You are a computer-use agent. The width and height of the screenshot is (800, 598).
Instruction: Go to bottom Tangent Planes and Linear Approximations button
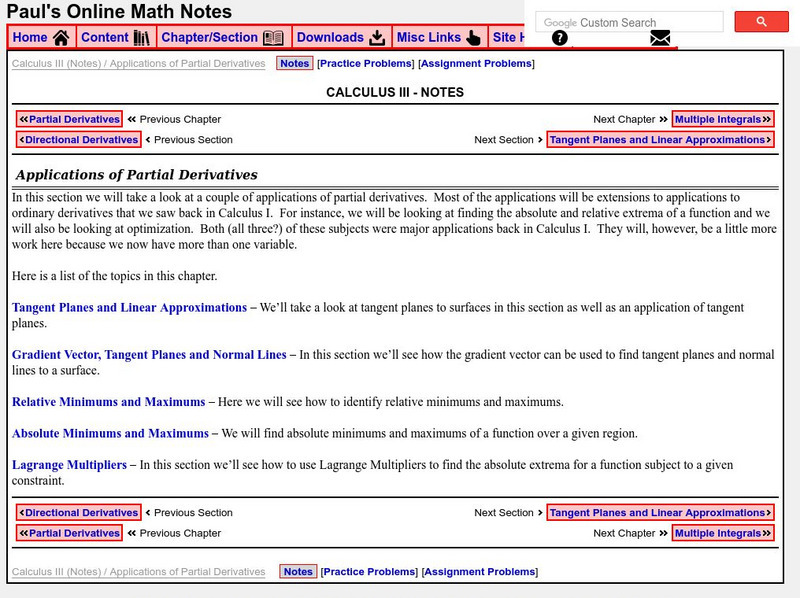pyautogui.click(x=660, y=513)
